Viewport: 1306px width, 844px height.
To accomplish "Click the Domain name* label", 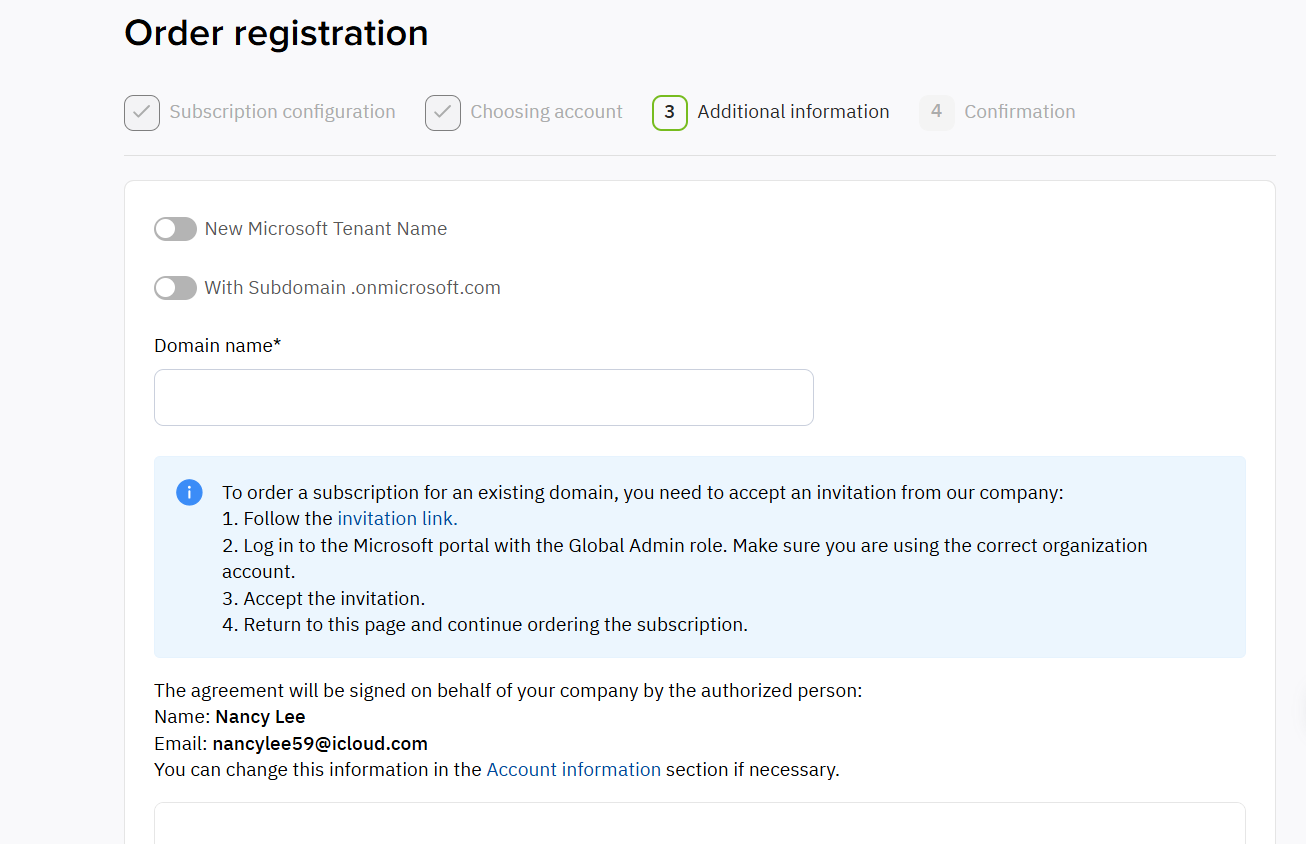I will pyautogui.click(x=218, y=345).
